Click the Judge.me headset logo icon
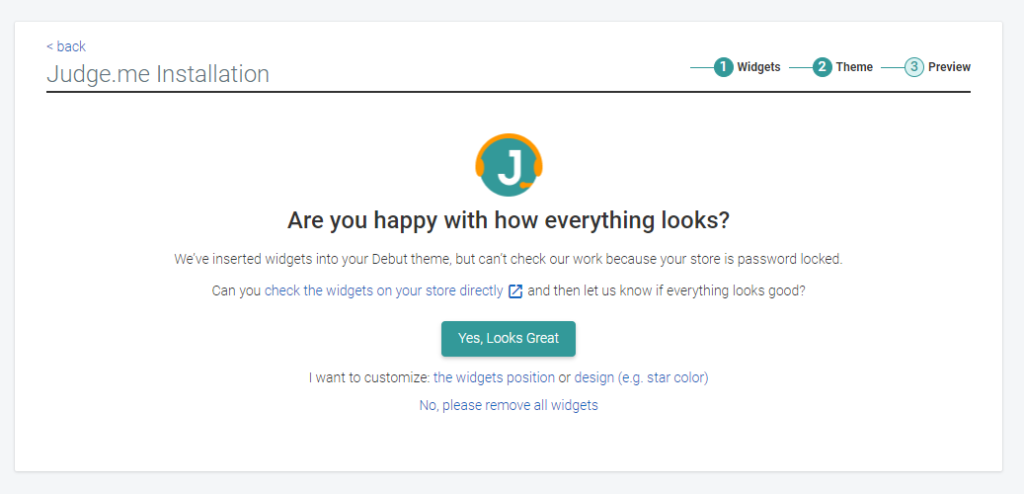 (x=509, y=165)
